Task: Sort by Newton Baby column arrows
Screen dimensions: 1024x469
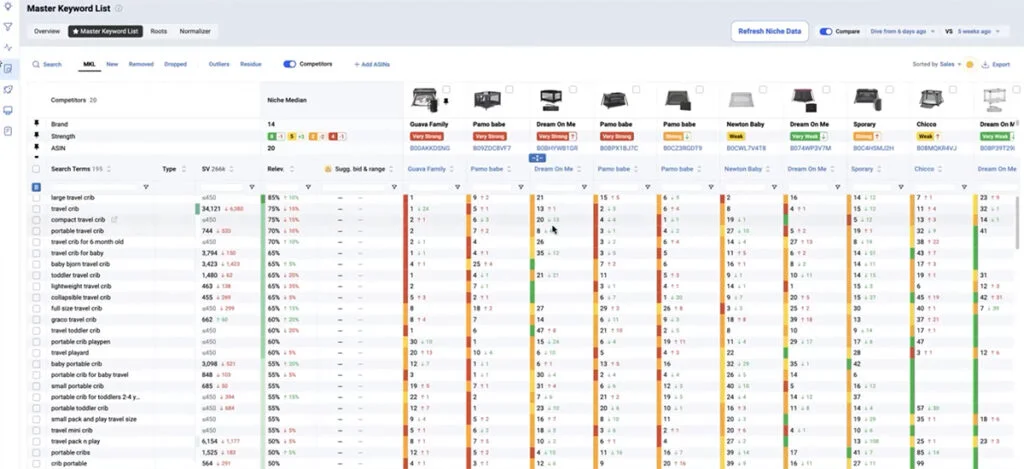Action: click(x=768, y=169)
